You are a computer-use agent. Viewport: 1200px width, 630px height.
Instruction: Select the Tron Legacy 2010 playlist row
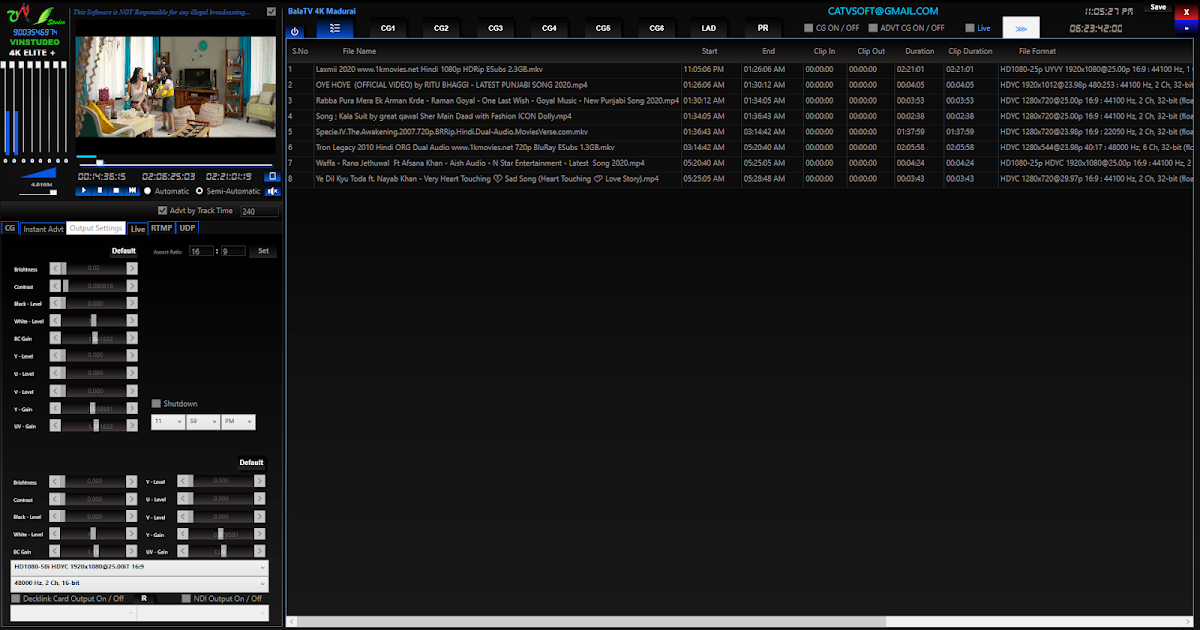coord(740,147)
